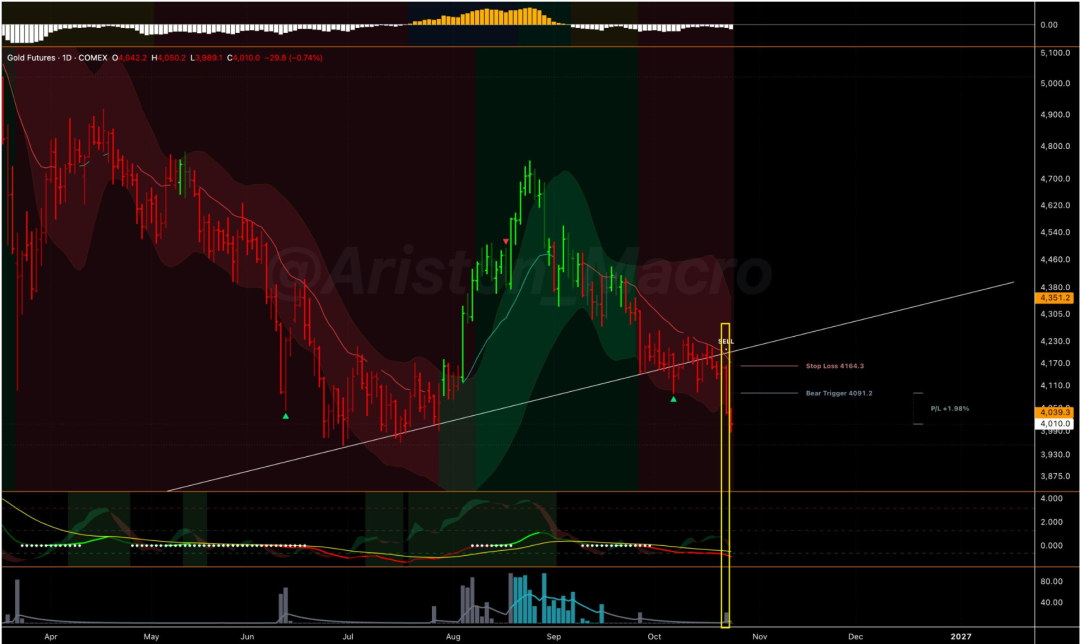The height and width of the screenshot is (644, 1080).
Task: Click the open value O4,042.2
Action: coord(130,58)
